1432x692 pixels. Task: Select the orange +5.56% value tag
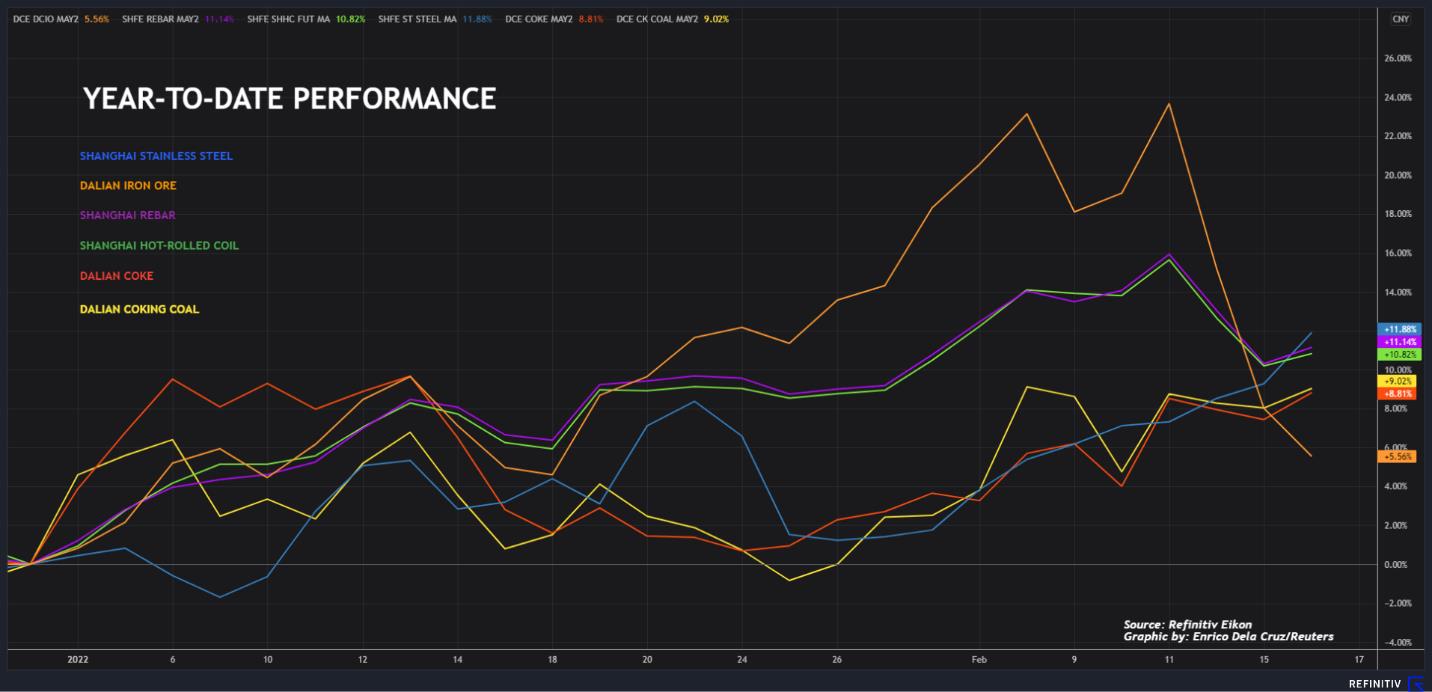click(1396, 456)
